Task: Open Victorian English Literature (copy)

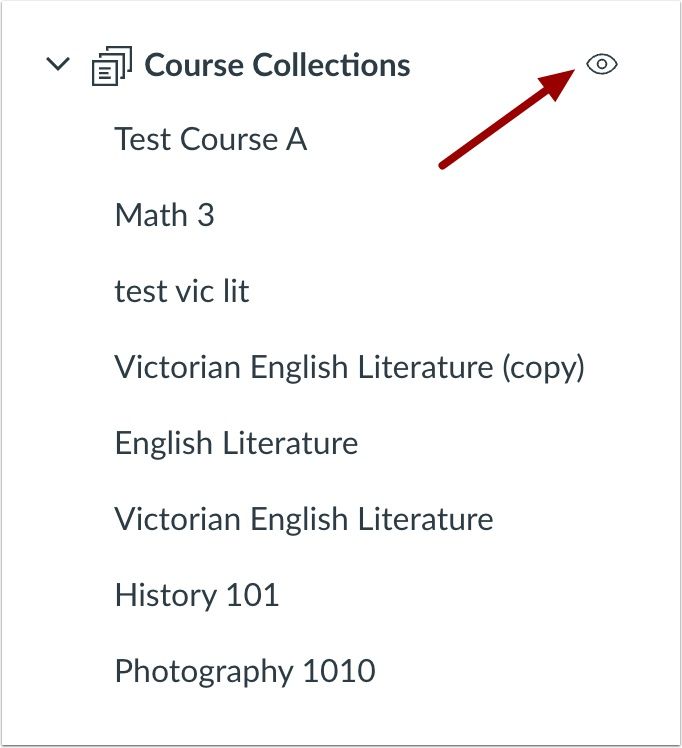Action: pos(349,367)
